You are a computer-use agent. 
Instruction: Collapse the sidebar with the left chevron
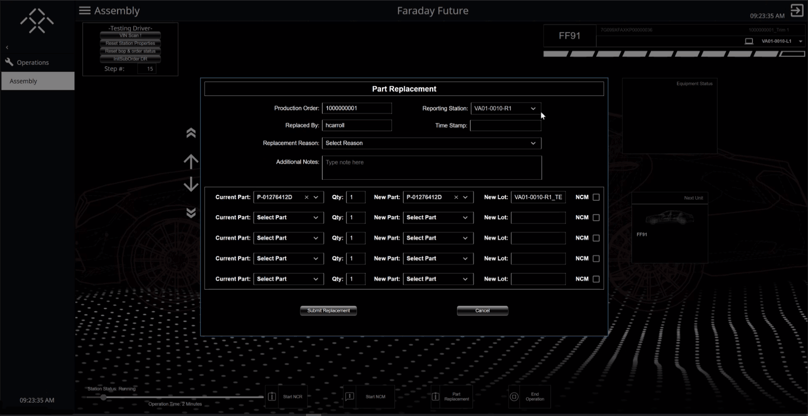tap(7, 47)
